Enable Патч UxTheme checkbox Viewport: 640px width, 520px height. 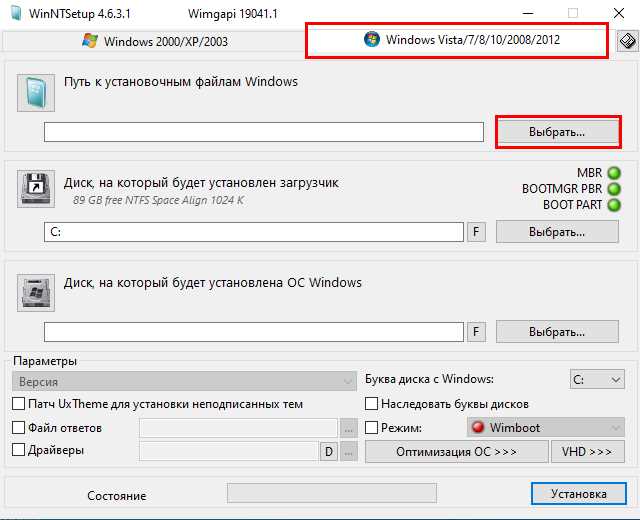click(x=18, y=404)
